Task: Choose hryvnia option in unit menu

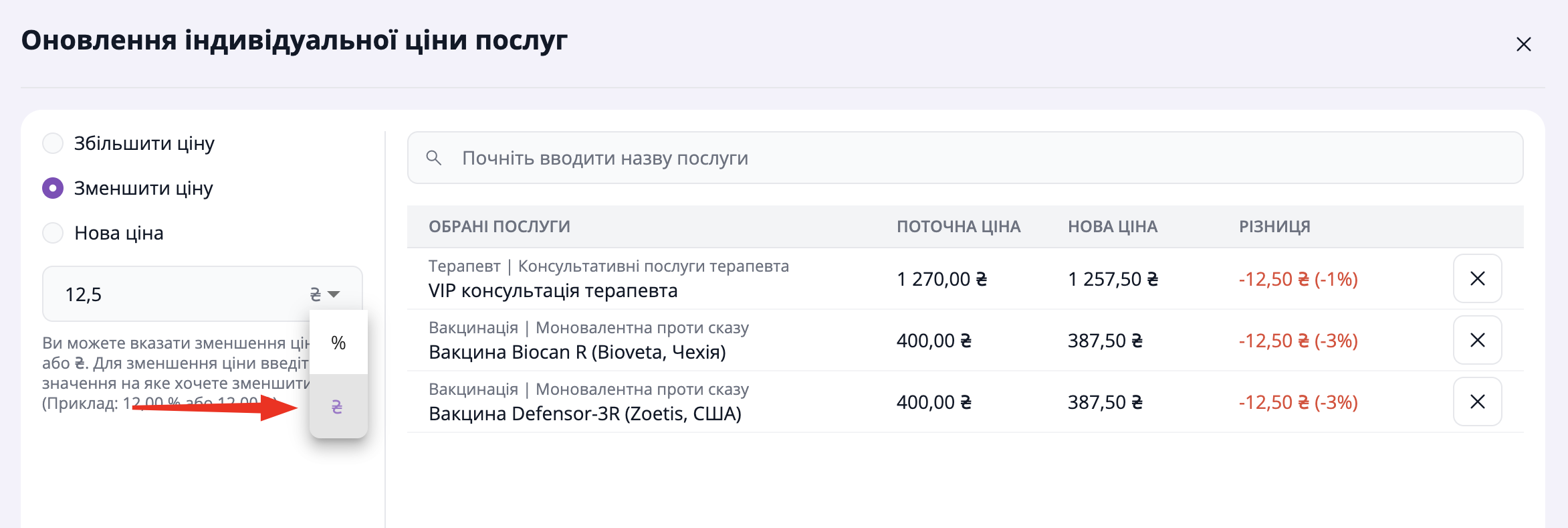Action: [x=338, y=406]
